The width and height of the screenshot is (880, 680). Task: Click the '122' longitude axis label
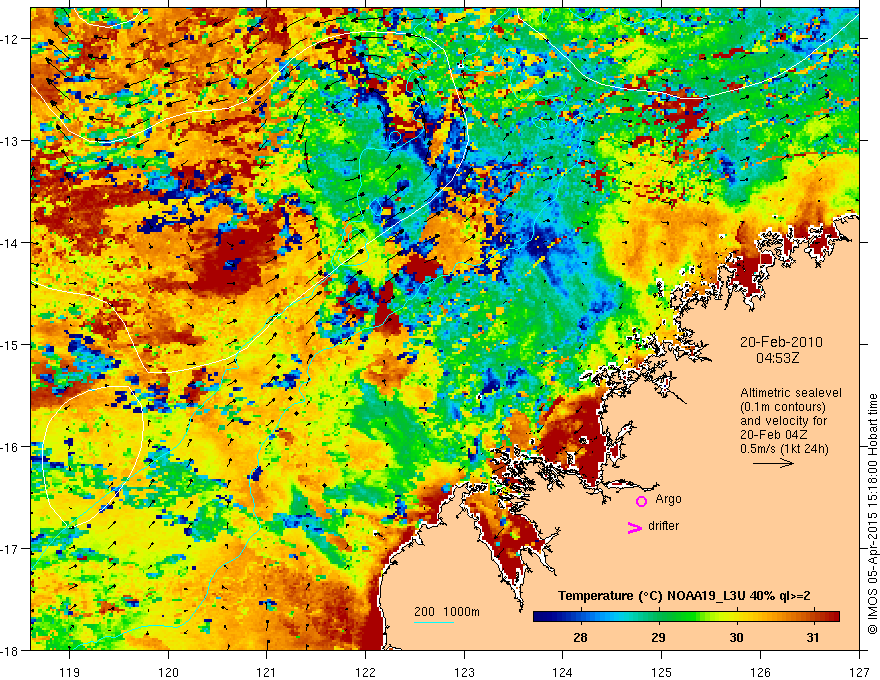point(365,672)
